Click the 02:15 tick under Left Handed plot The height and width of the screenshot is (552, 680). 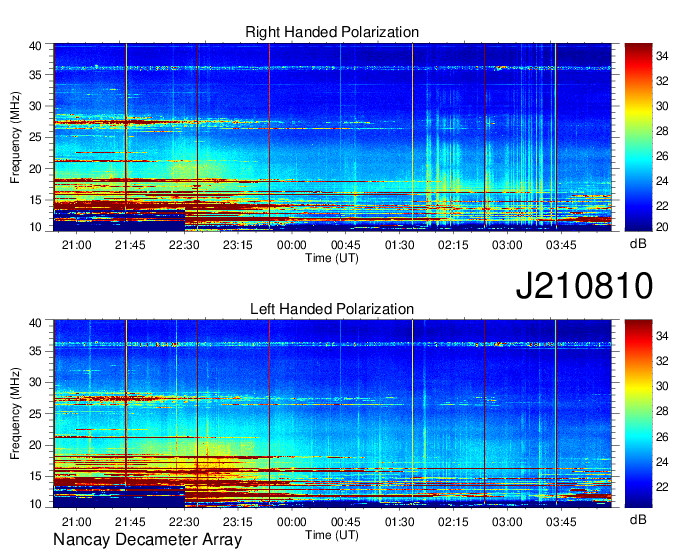click(x=453, y=522)
